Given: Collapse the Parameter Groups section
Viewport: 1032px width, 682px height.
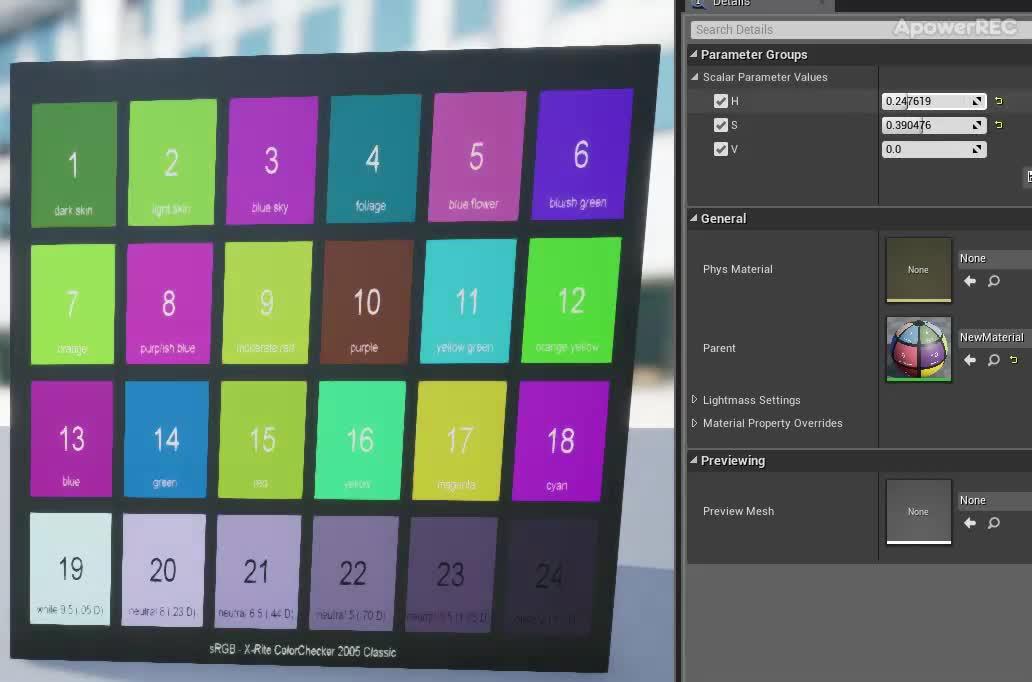Looking at the screenshot, I should tap(694, 54).
